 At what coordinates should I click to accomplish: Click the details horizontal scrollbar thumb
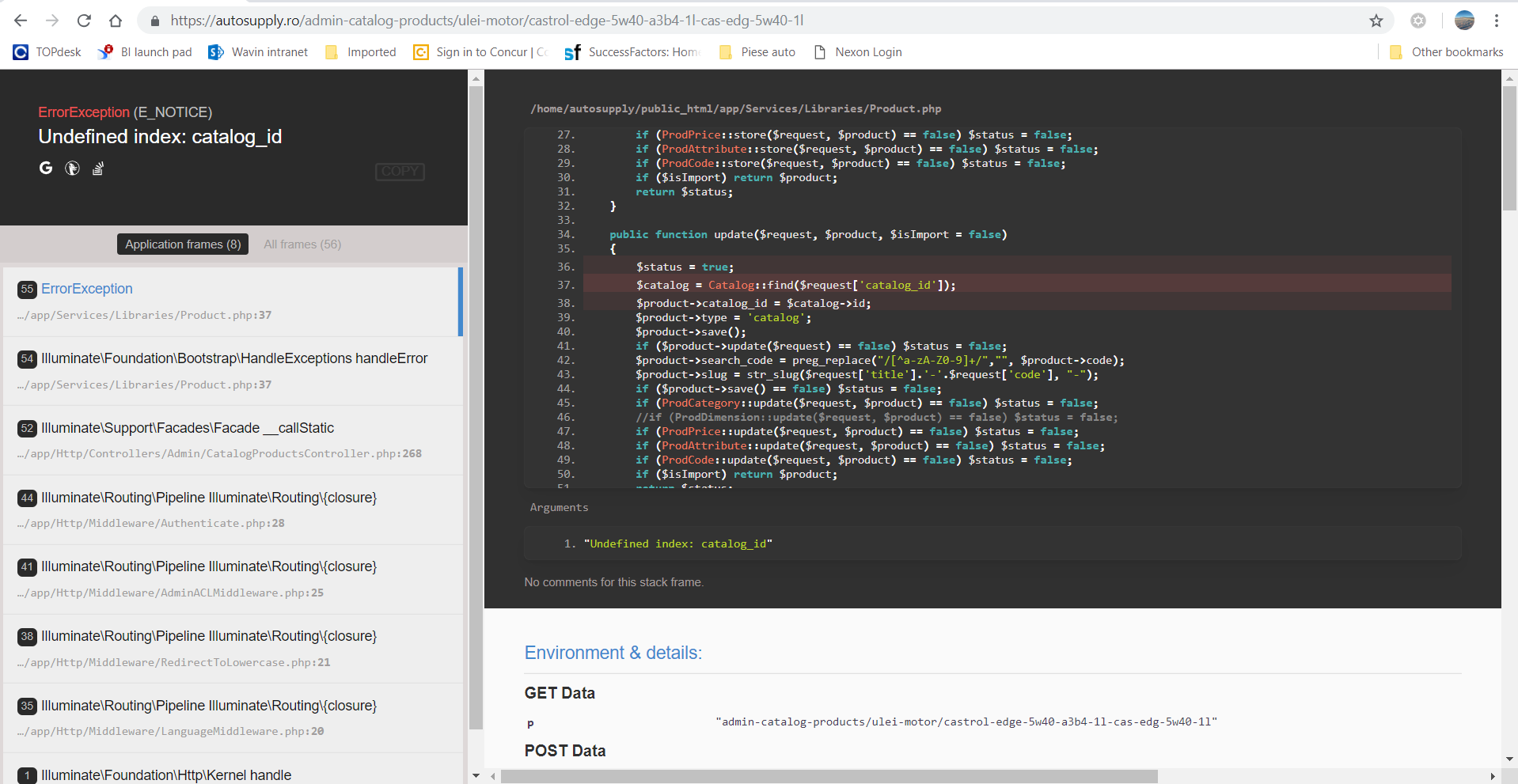click(x=829, y=777)
